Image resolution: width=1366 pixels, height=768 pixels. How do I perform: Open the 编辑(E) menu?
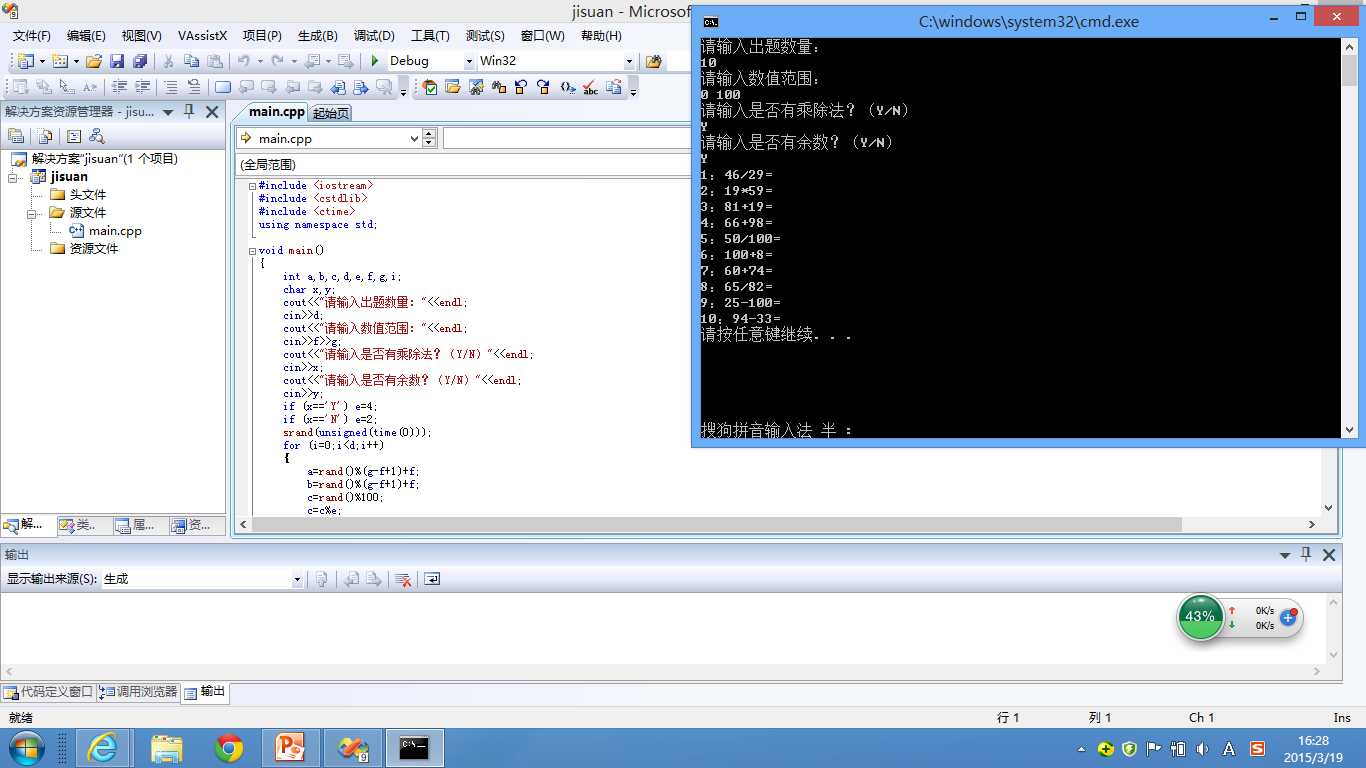86,35
